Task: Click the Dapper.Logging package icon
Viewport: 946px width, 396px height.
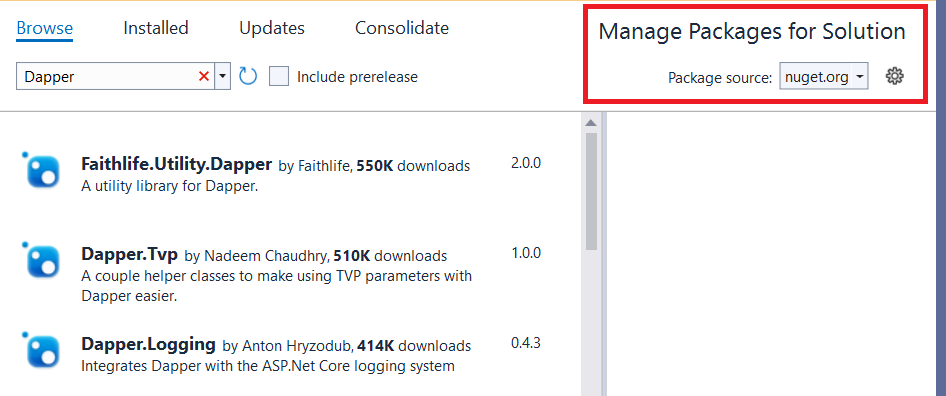Action: coord(42,351)
